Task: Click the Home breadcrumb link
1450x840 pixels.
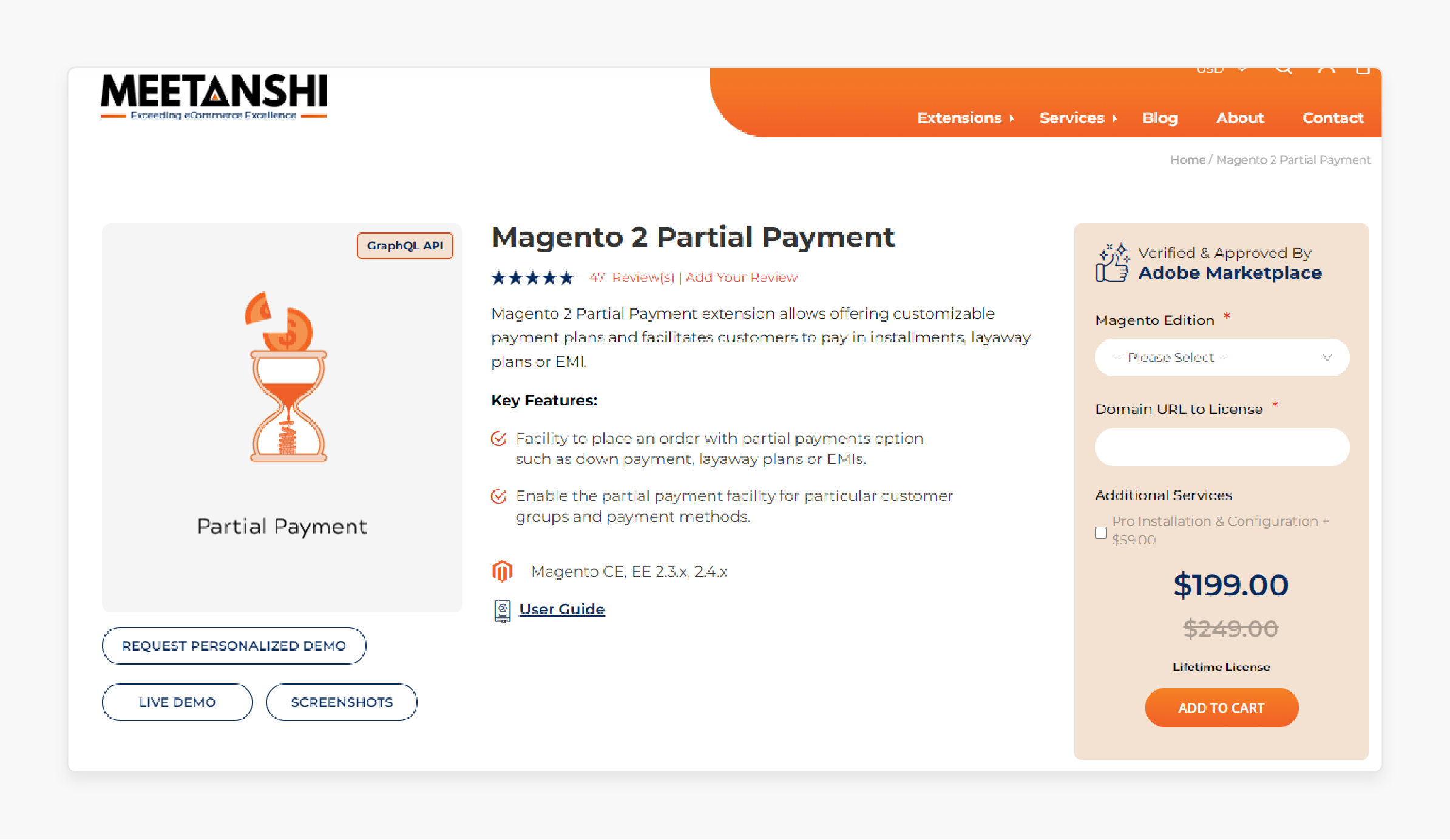Action: pyautogui.click(x=1188, y=160)
